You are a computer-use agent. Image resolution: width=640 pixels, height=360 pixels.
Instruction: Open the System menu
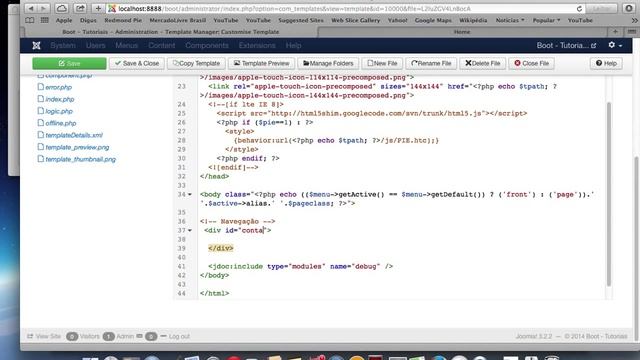point(63,45)
